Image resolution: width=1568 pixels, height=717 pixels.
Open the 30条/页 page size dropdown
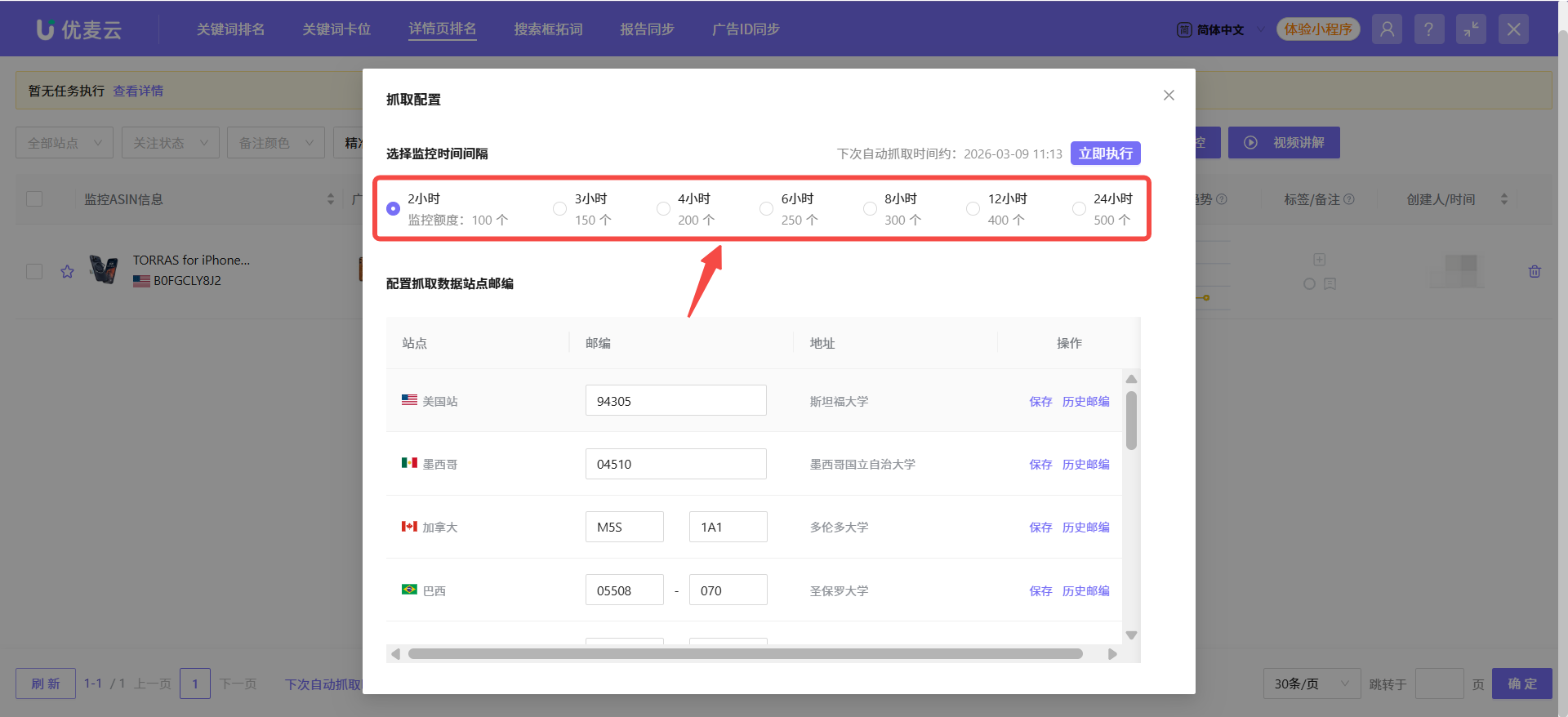pyautogui.click(x=1312, y=684)
